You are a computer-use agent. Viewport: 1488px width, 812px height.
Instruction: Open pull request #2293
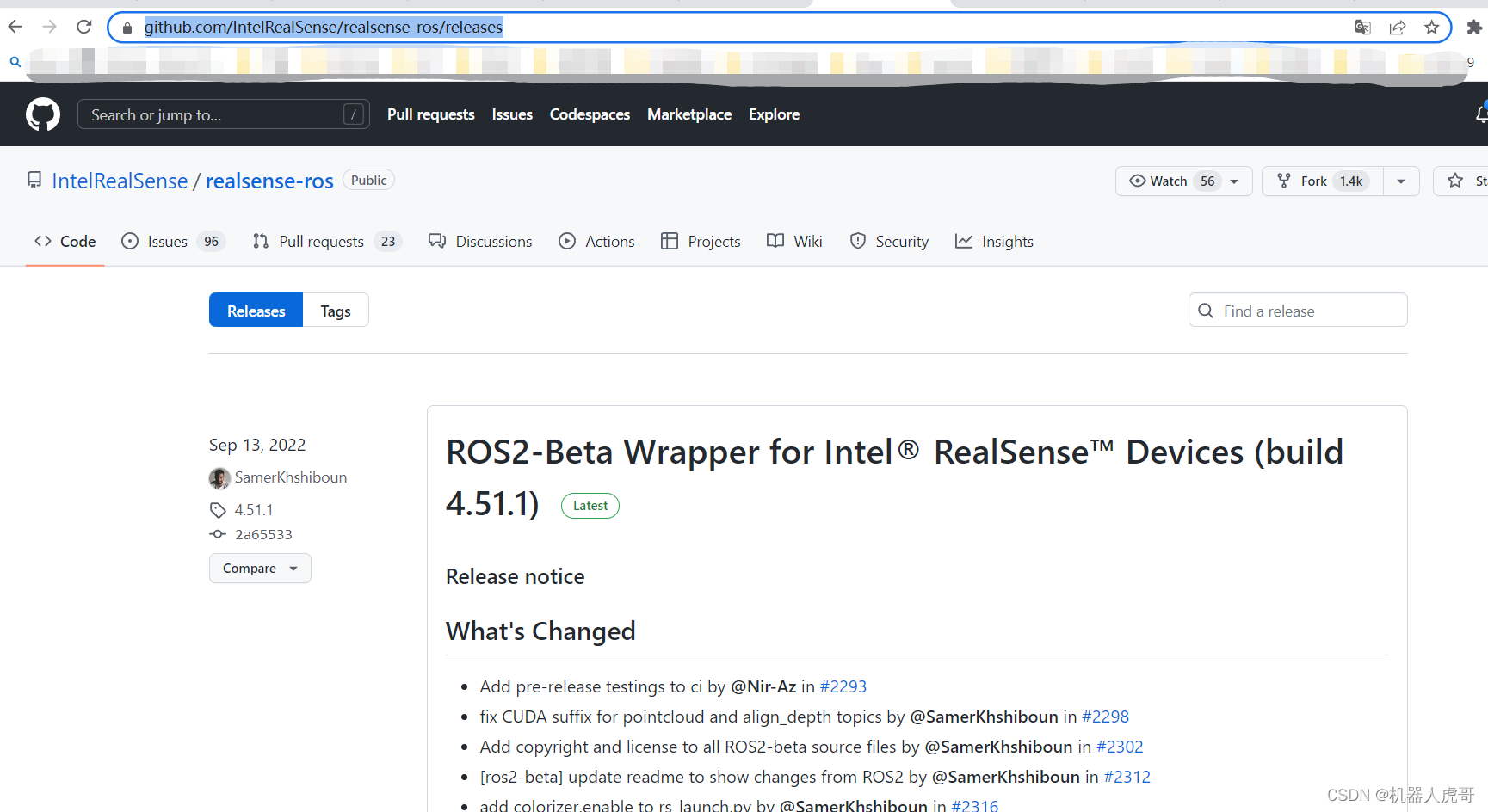[843, 686]
